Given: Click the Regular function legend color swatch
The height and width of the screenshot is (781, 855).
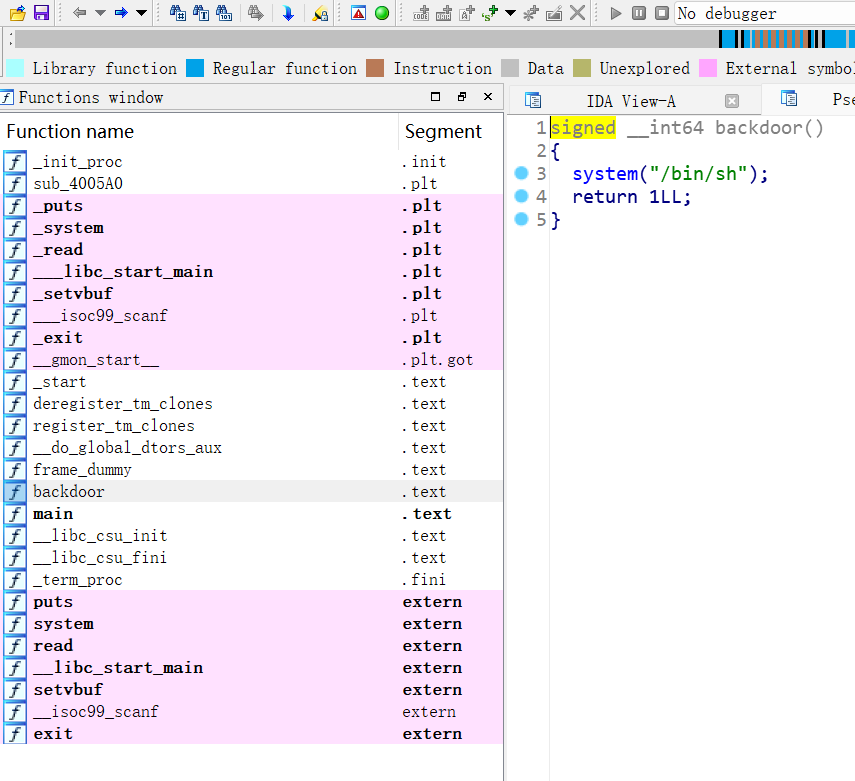Looking at the screenshot, I should (195, 68).
